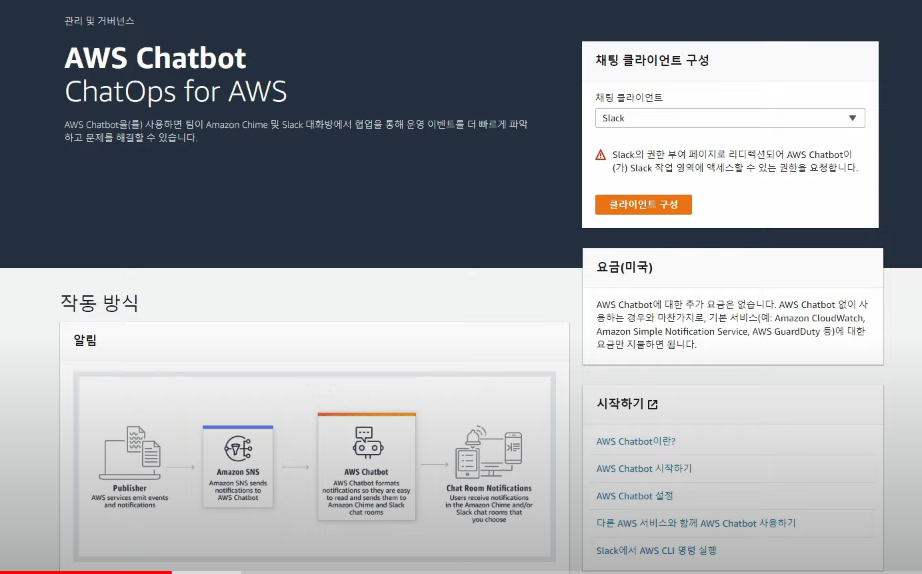Click the AWS Chatbot robot icon in diagram
This screenshot has height=574, width=922.
367,443
